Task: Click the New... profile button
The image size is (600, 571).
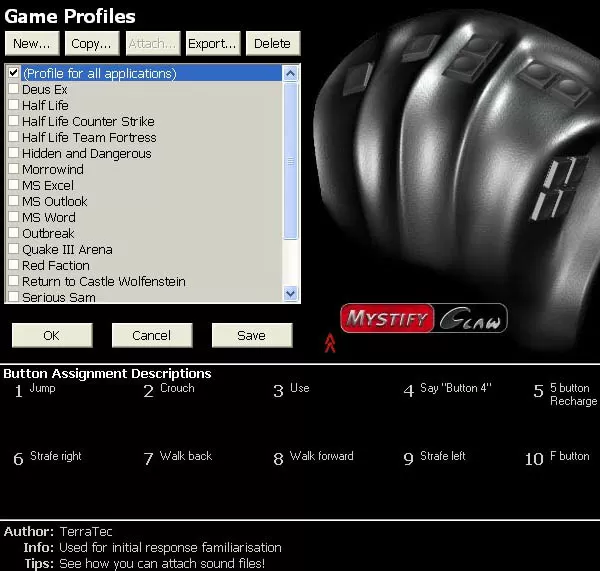Action: point(32,44)
